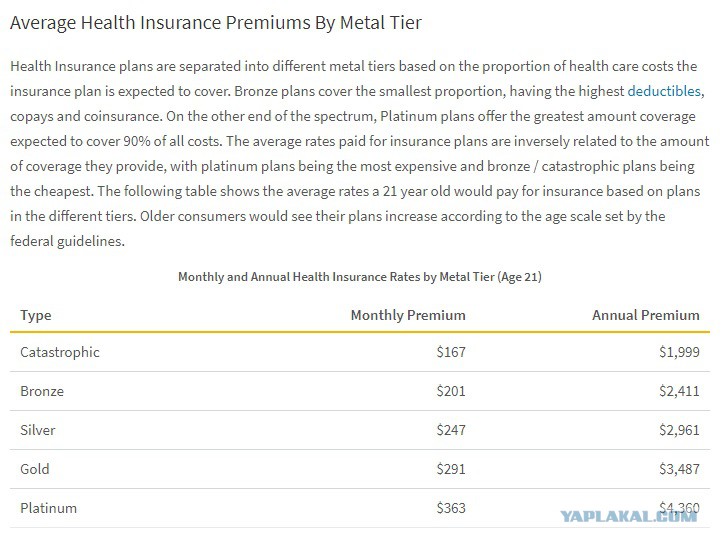Click the $2,411 annual premium cell
The image size is (723, 546).
pos(679,392)
